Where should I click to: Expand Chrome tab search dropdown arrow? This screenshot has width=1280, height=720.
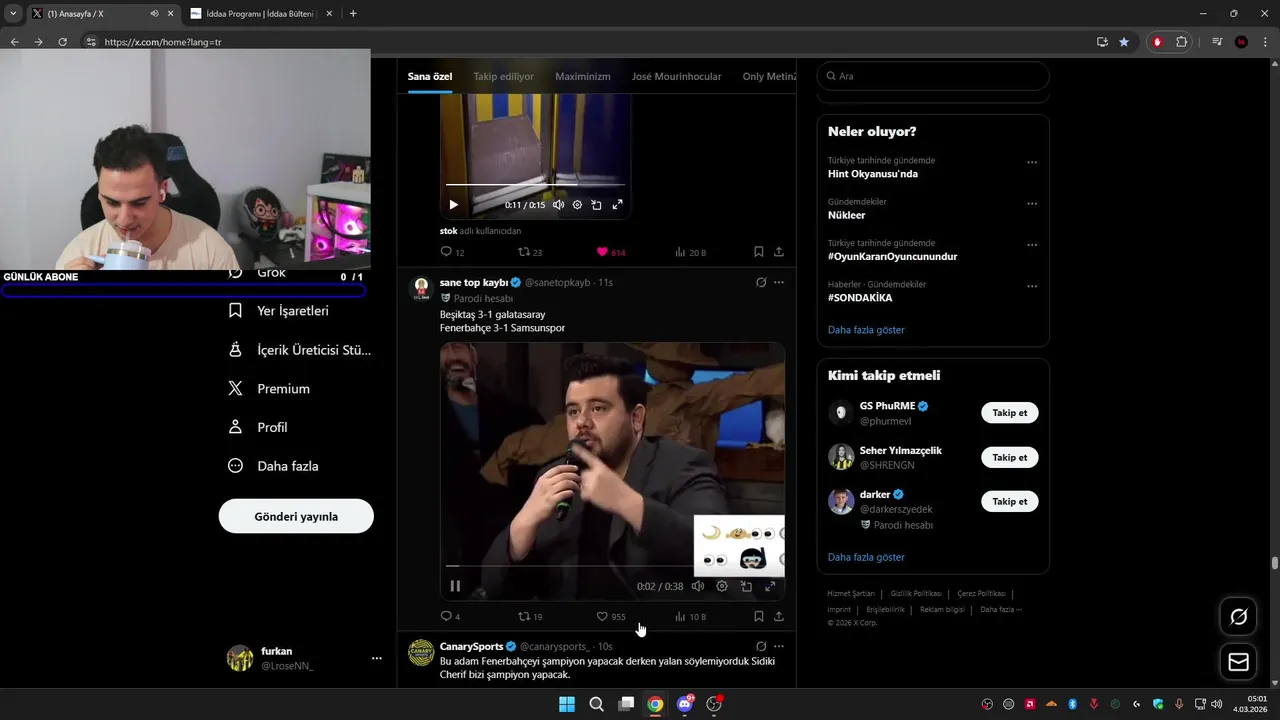coord(13,13)
